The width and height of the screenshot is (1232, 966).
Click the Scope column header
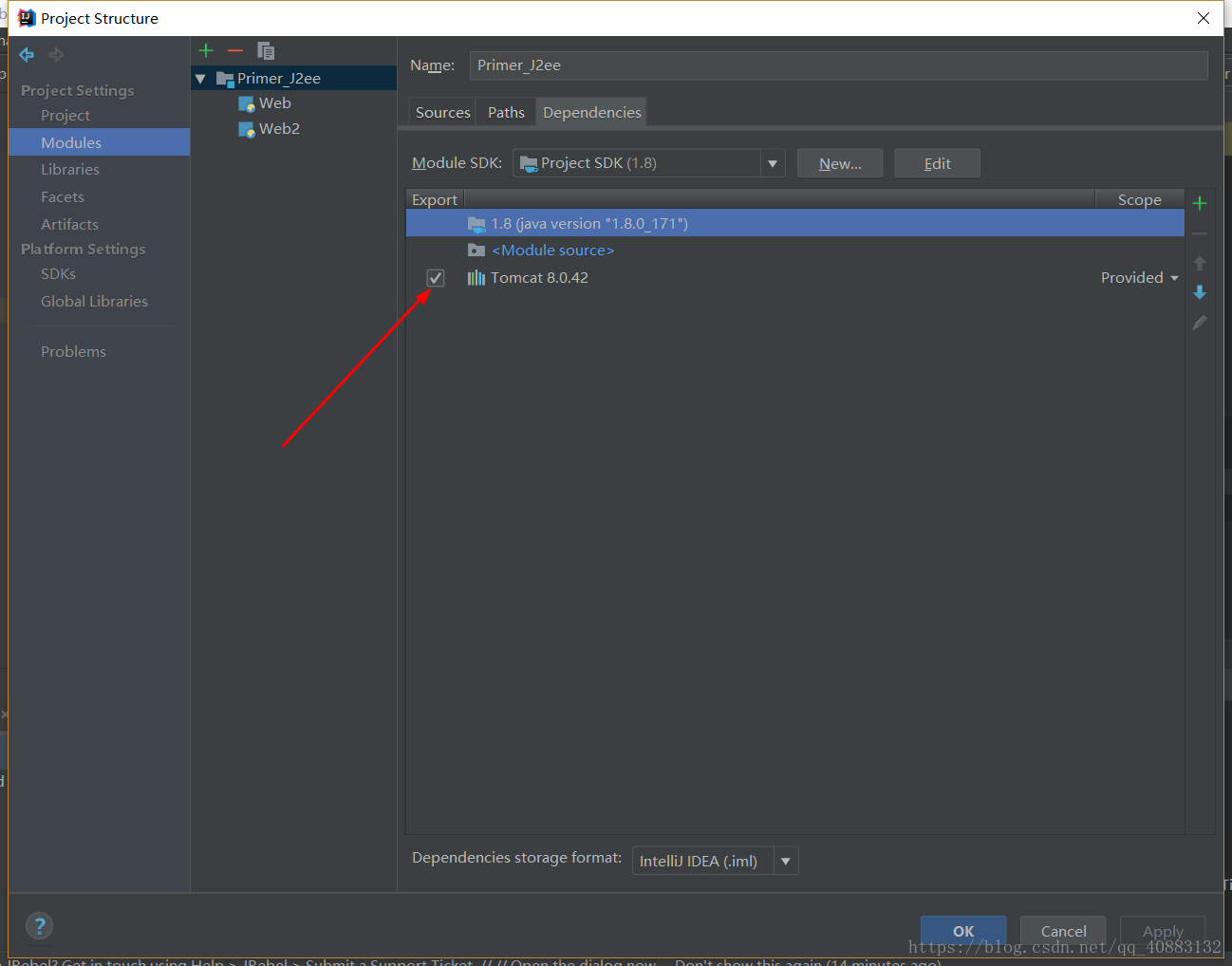(x=1140, y=199)
